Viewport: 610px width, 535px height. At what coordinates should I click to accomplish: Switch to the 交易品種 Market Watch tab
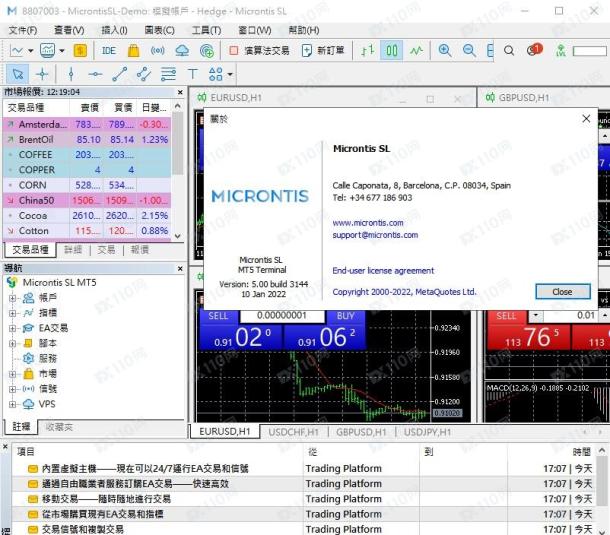[x=30, y=250]
